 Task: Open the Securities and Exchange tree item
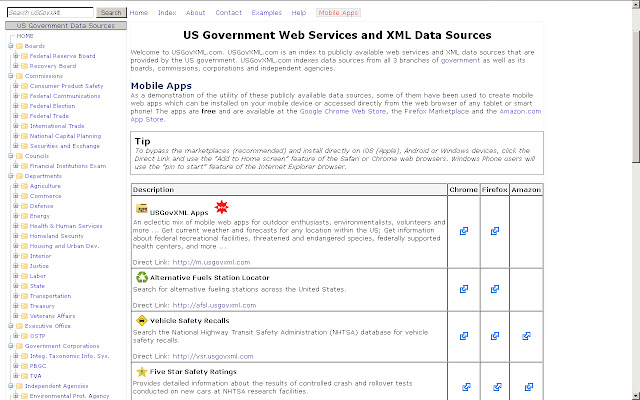[64, 146]
